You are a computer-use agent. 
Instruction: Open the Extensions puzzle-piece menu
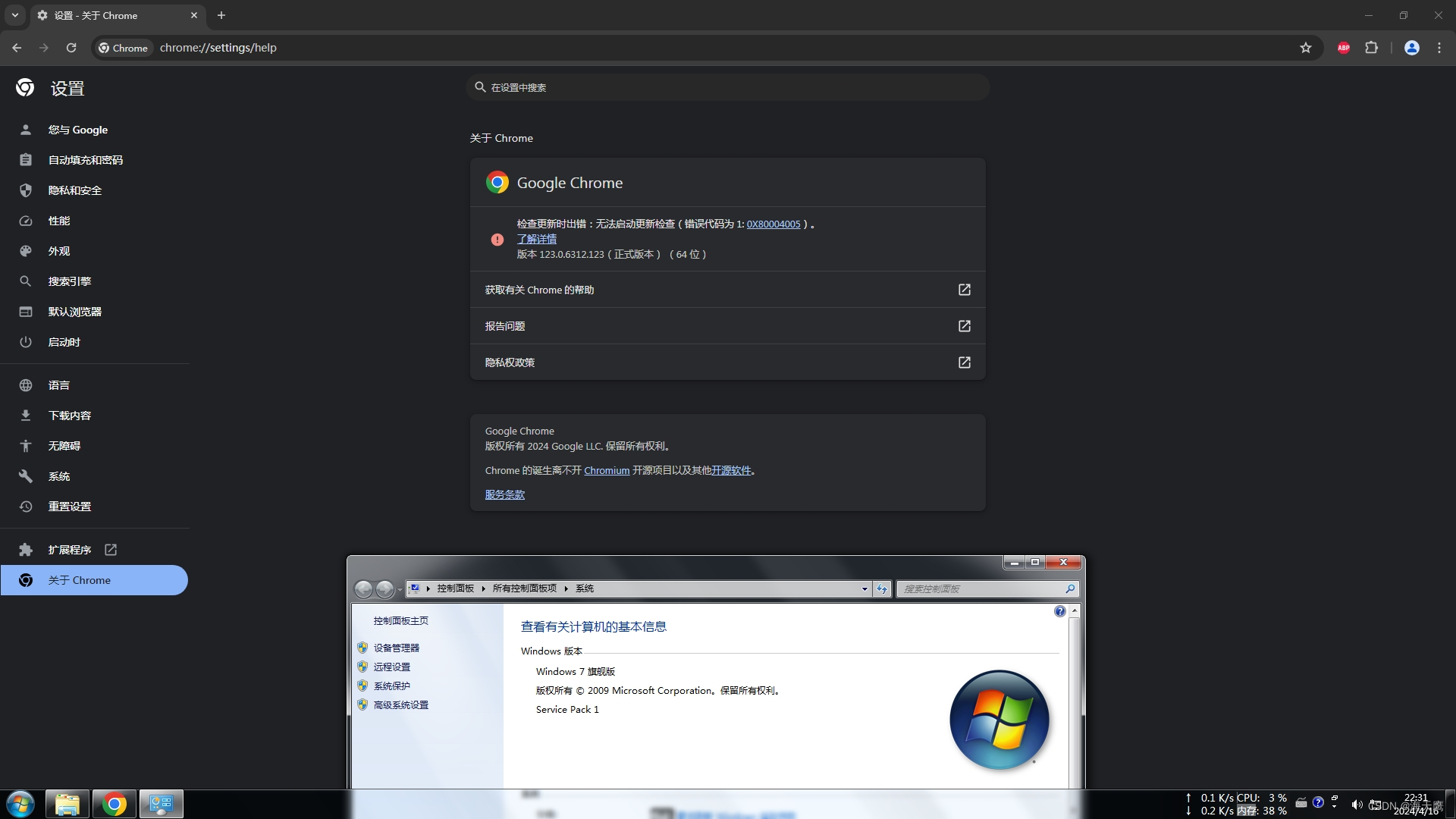(x=1371, y=48)
